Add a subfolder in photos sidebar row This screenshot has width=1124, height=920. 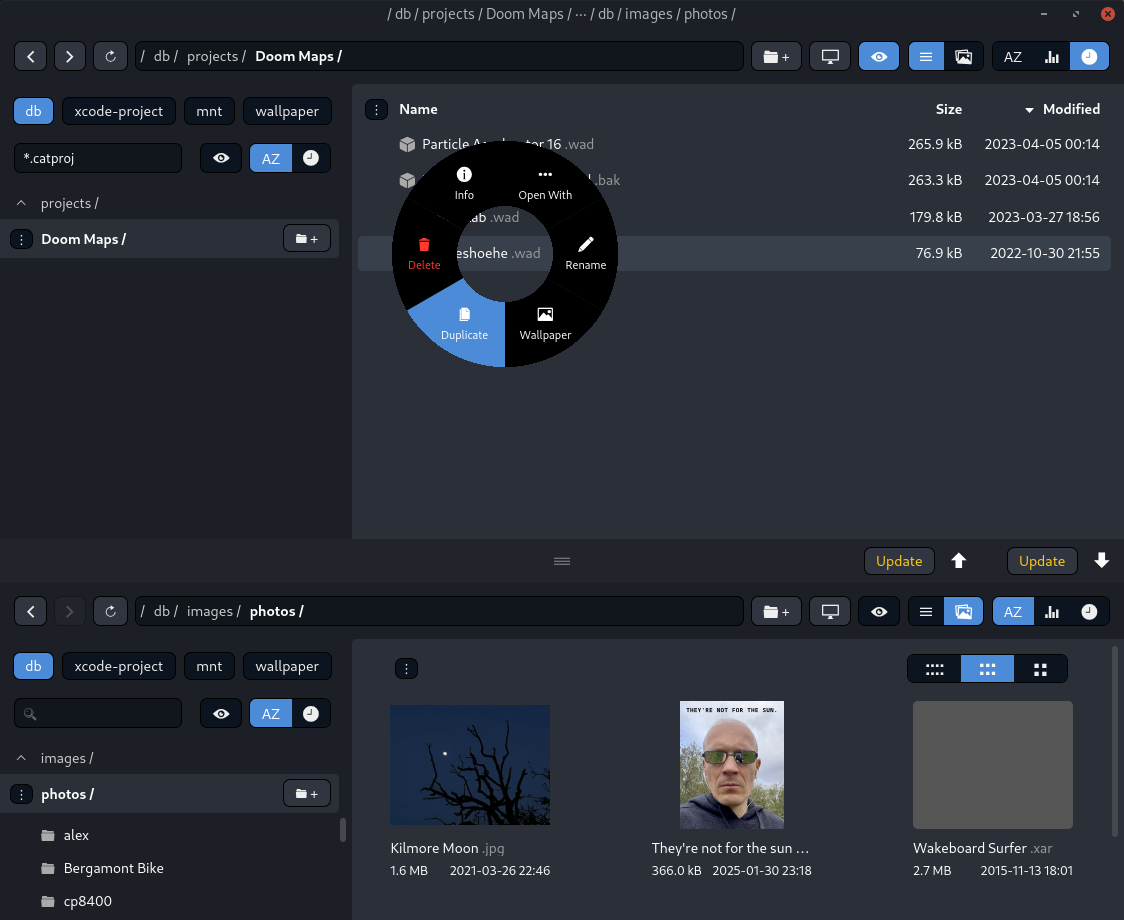(307, 794)
